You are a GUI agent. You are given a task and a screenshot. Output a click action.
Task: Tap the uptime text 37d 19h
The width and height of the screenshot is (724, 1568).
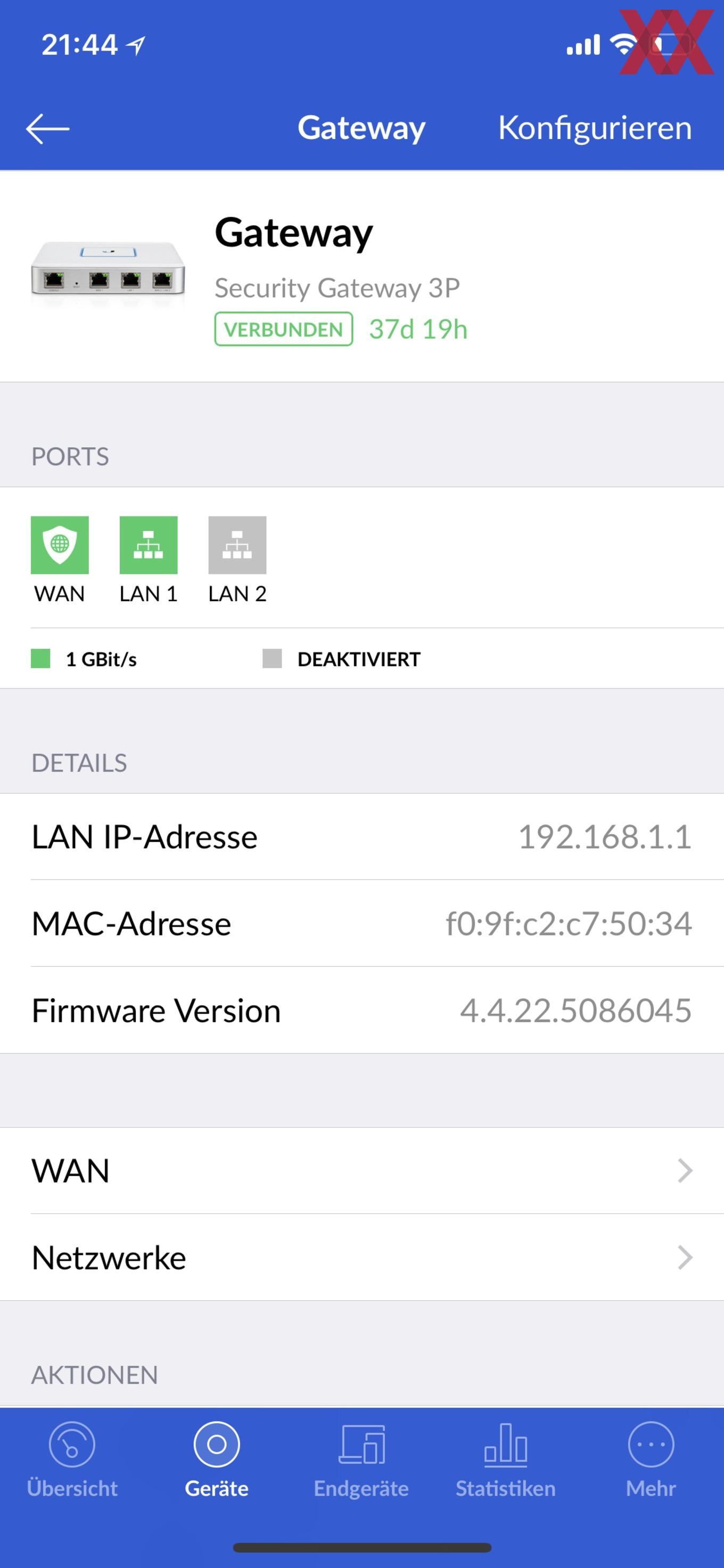click(x=418, y=329)
